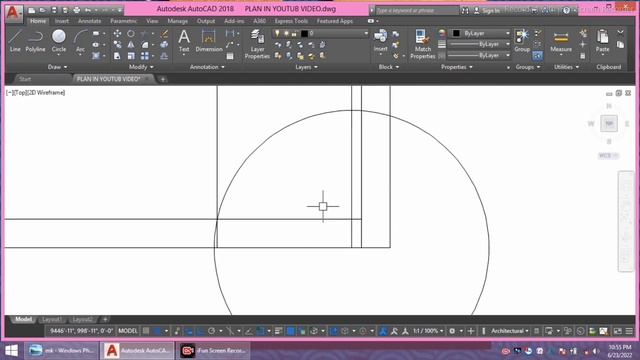
Task: Toggle Clean Screen in status bar
Action: (618, 331)
